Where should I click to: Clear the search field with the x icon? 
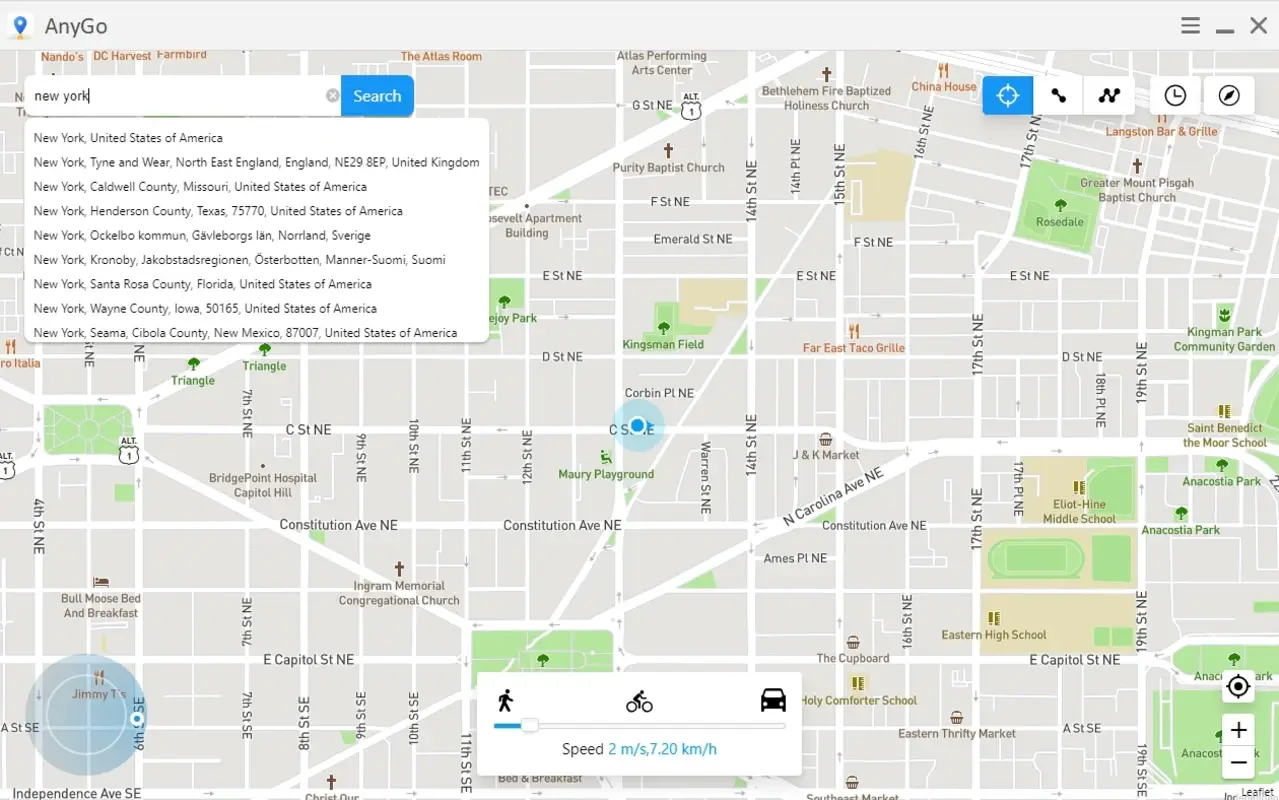pyautogui.click(x=331, y=95)
